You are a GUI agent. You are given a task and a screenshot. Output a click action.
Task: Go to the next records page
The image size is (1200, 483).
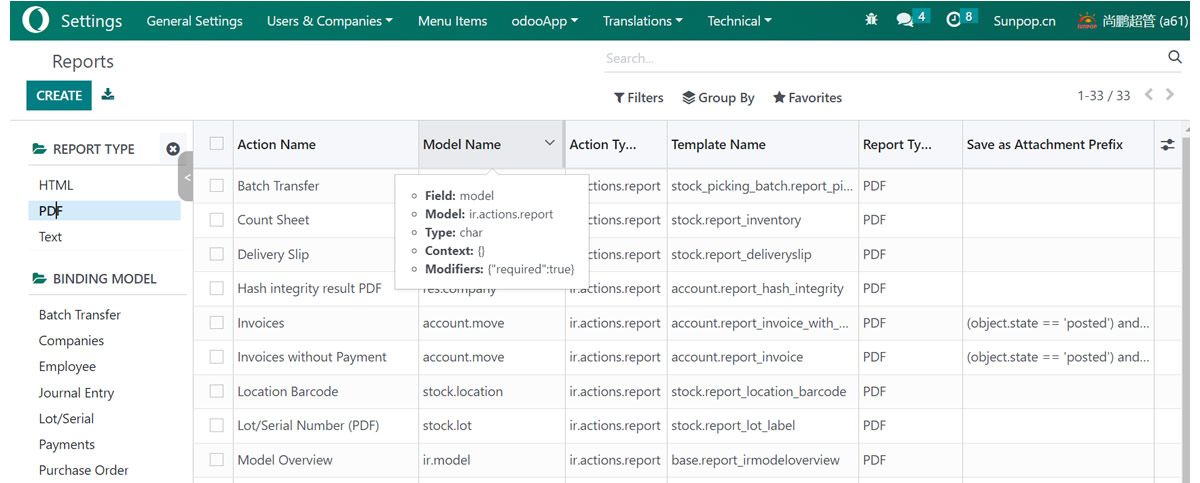click(1172, 95)
